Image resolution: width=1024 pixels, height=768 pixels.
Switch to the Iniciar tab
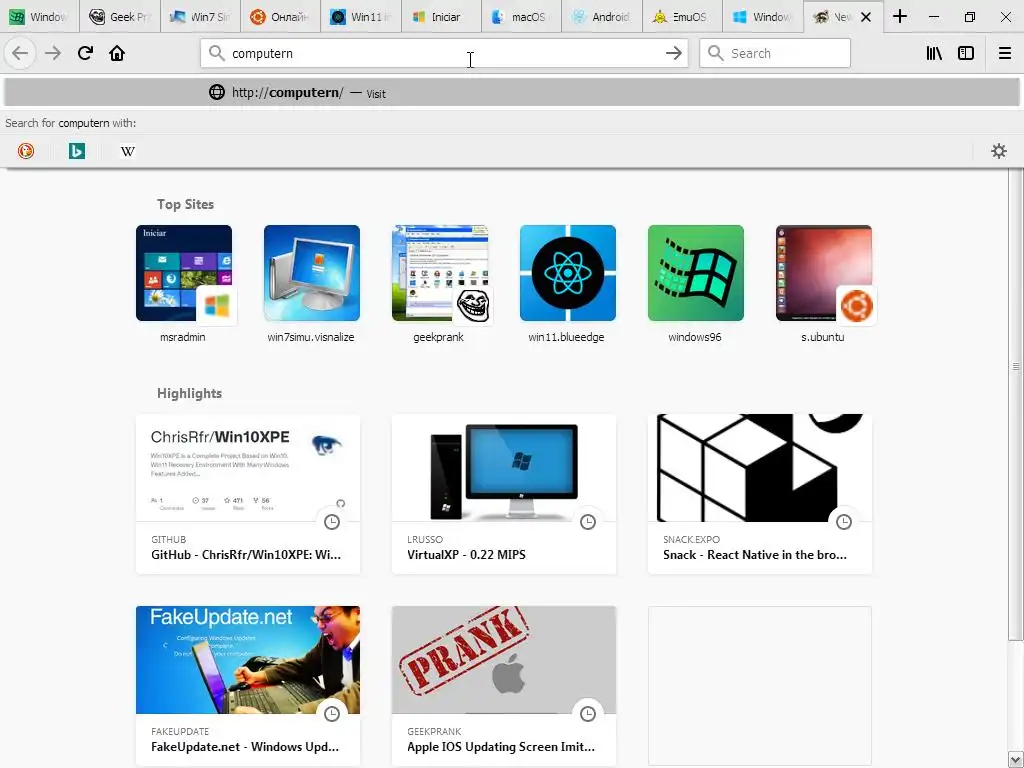pos(441,16)
